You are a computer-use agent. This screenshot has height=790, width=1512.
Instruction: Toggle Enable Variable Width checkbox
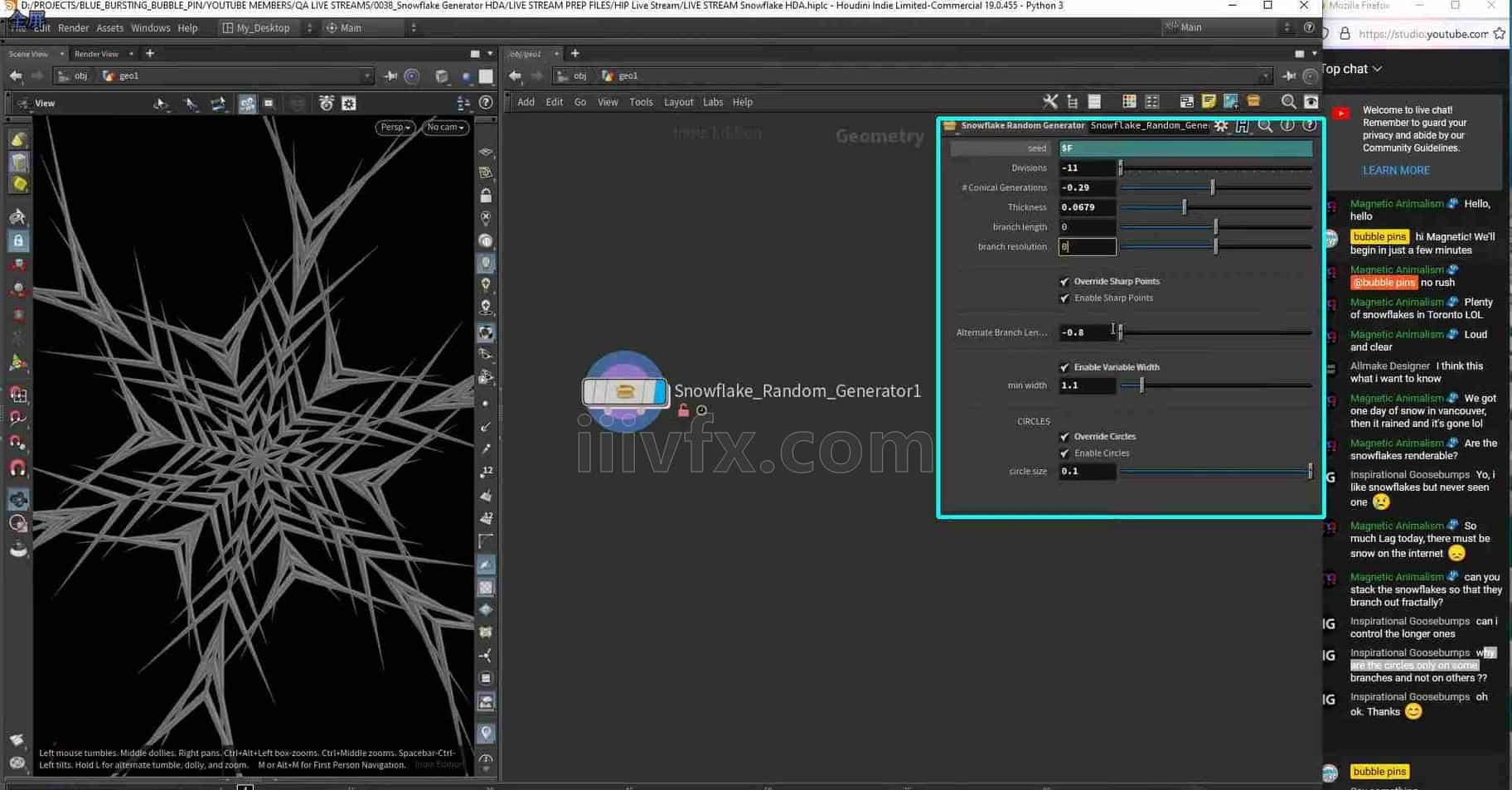click(1065, 367)
